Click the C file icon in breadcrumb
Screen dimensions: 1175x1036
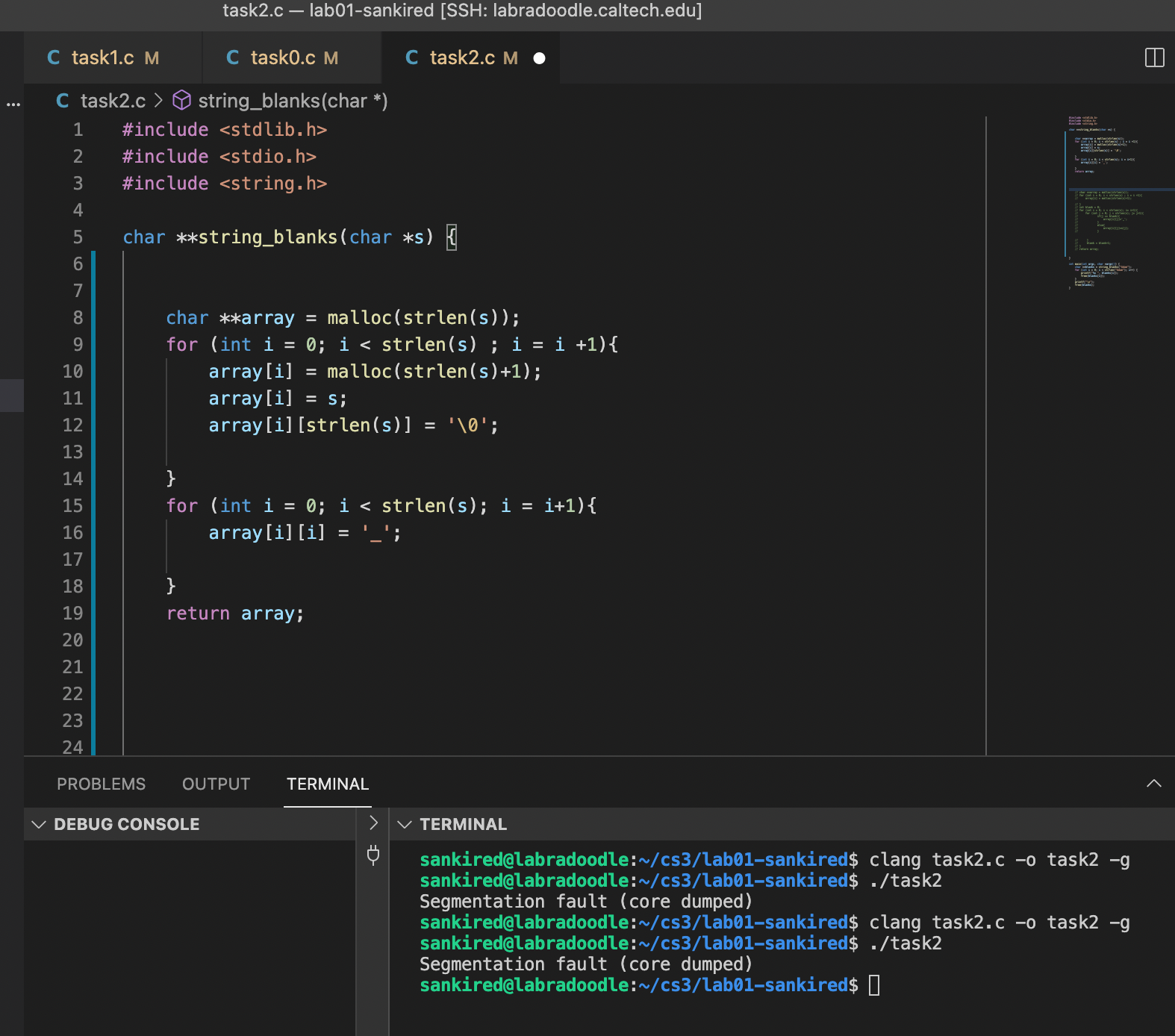63,101
